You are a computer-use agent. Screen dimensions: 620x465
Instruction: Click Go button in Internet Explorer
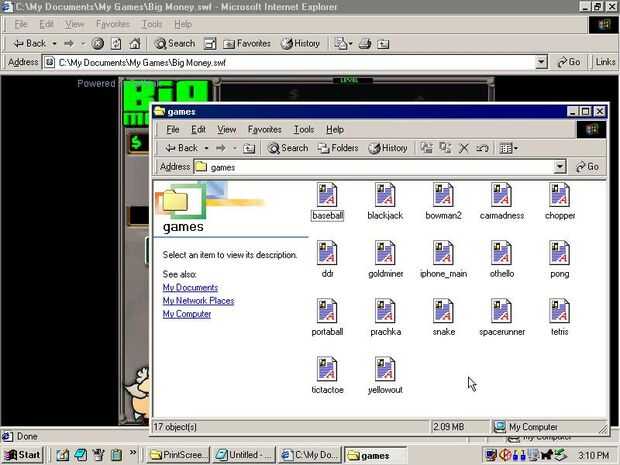click(x=569, y=62)
